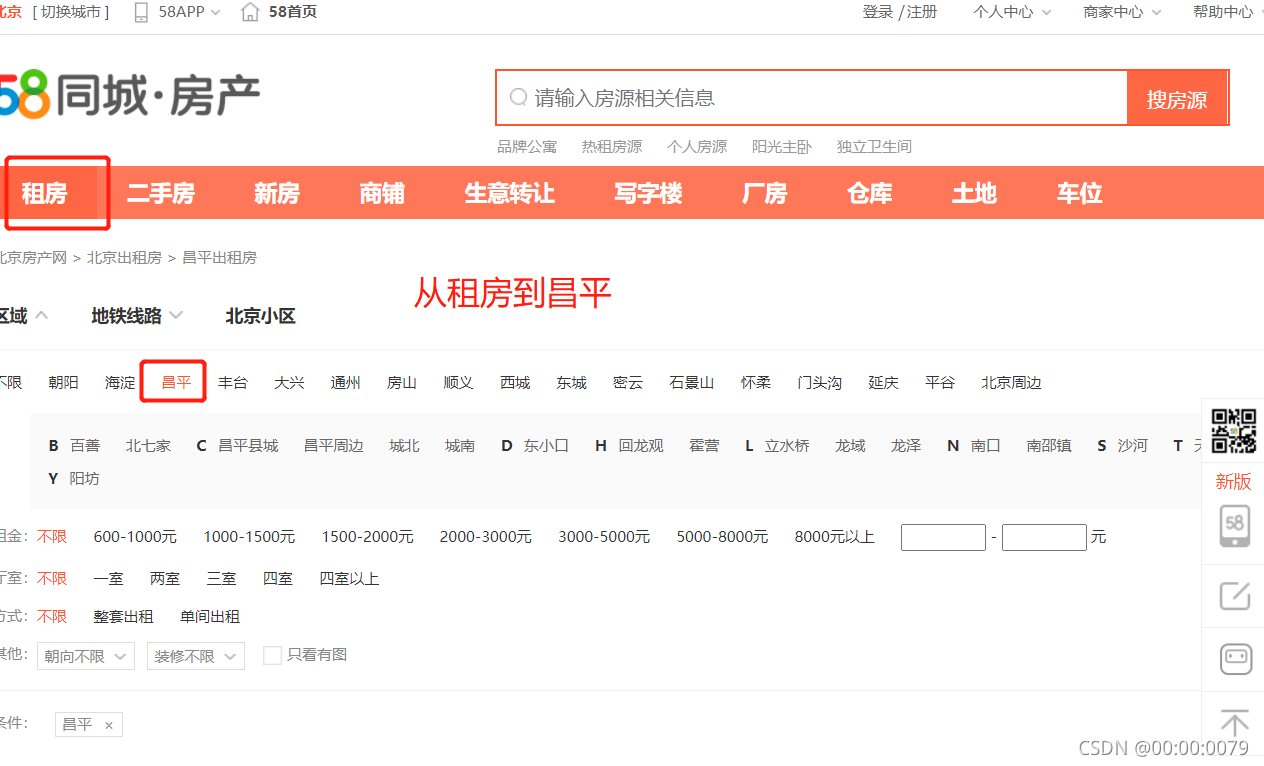Click the 品牌公寓 hot search link
The height and width of the screenshot is (766, 1264).
[x=527, y=146]
